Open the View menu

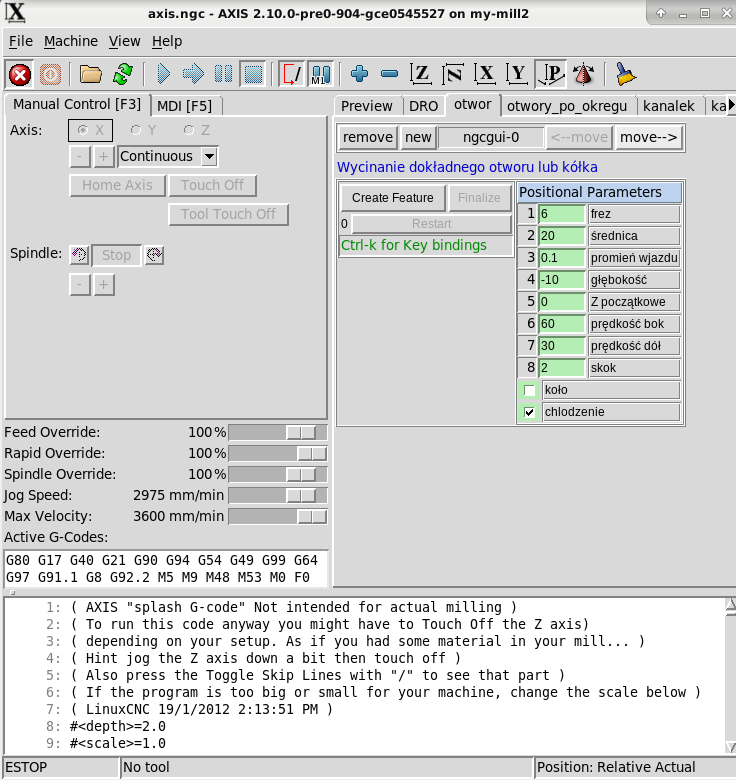pos(124,41)
